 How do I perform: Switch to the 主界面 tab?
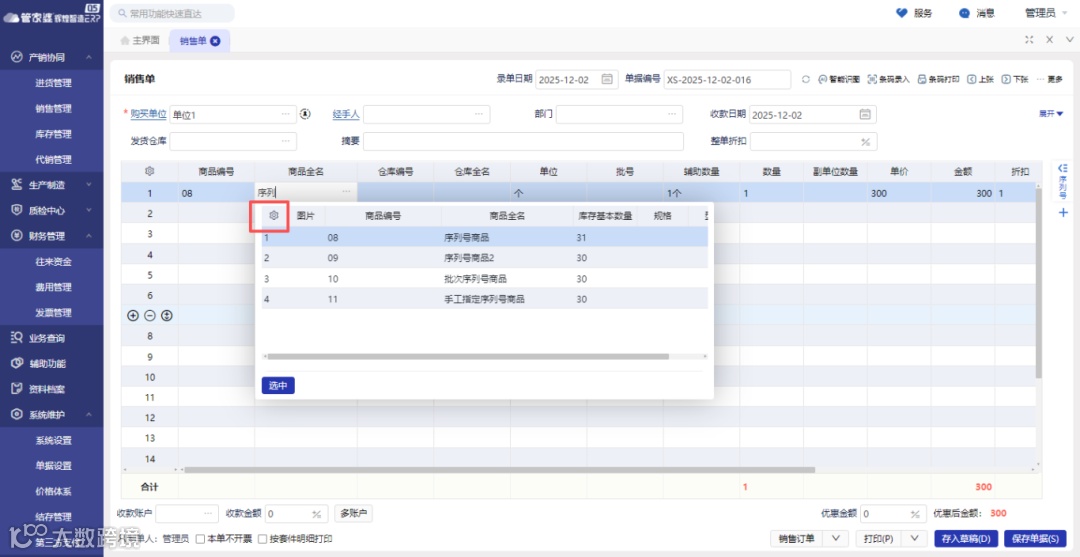pos(140,41)
